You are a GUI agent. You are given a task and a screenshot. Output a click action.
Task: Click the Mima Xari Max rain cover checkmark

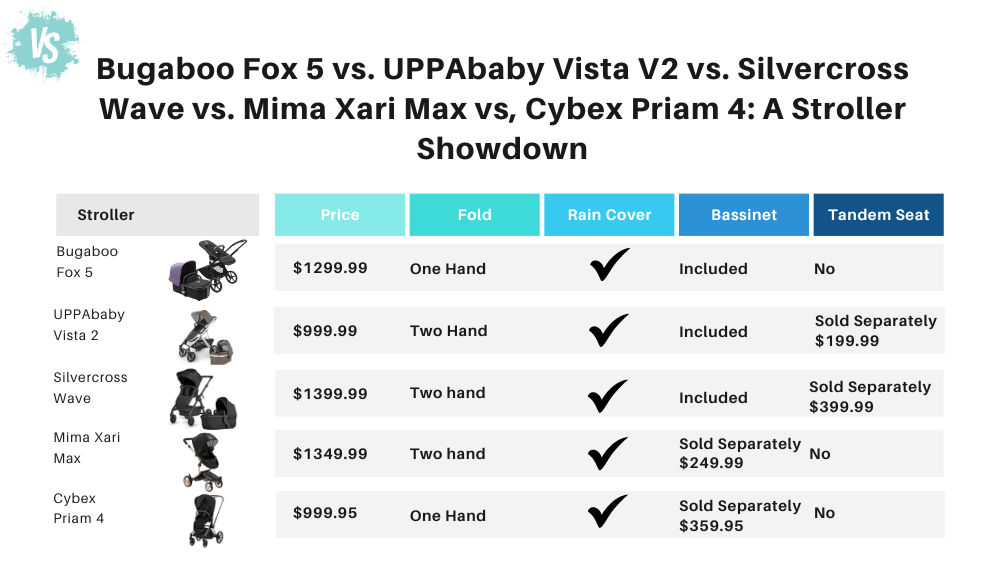(609, 455)
